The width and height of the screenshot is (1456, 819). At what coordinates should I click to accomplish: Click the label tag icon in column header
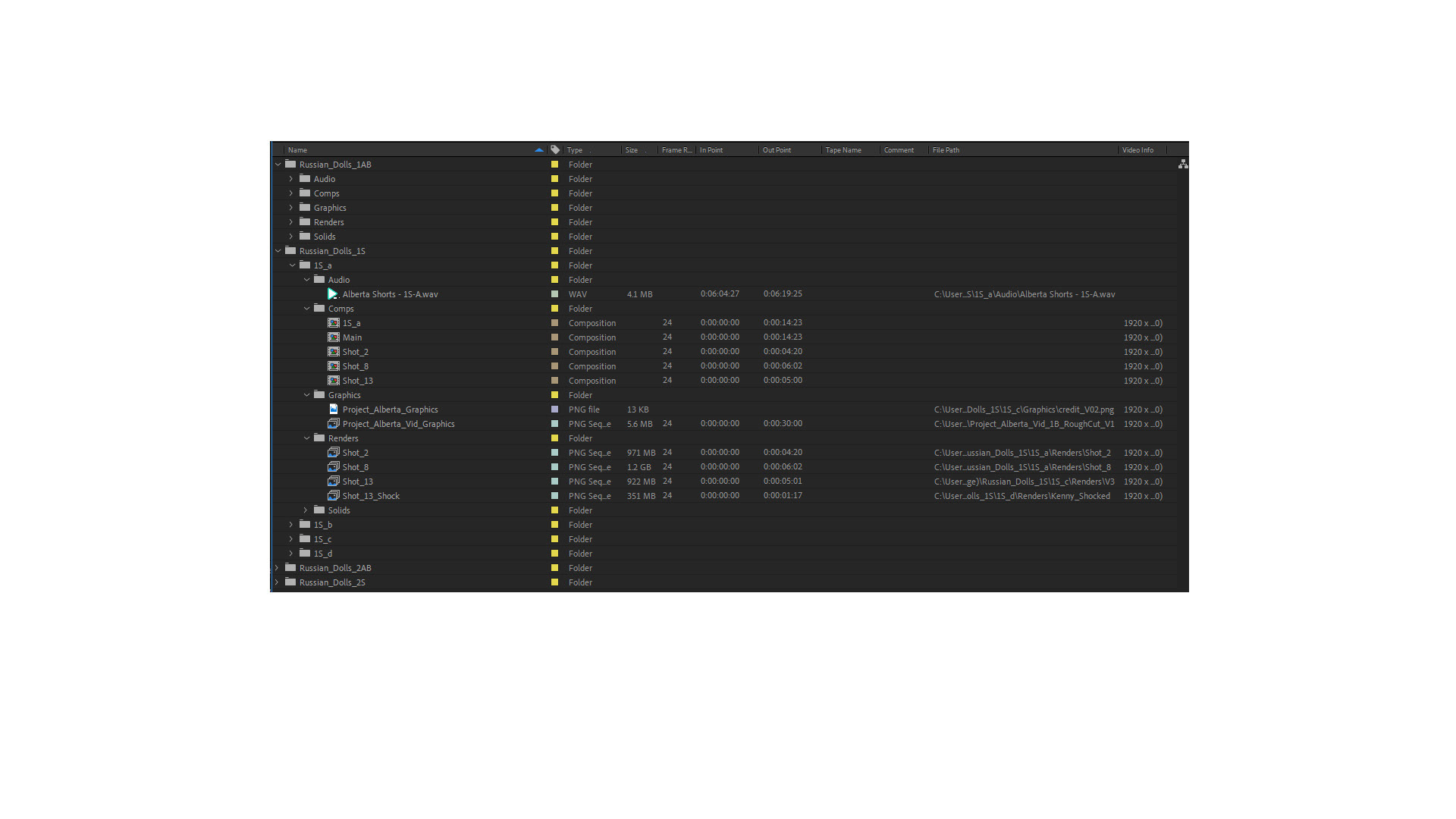(x=555, y=150)
